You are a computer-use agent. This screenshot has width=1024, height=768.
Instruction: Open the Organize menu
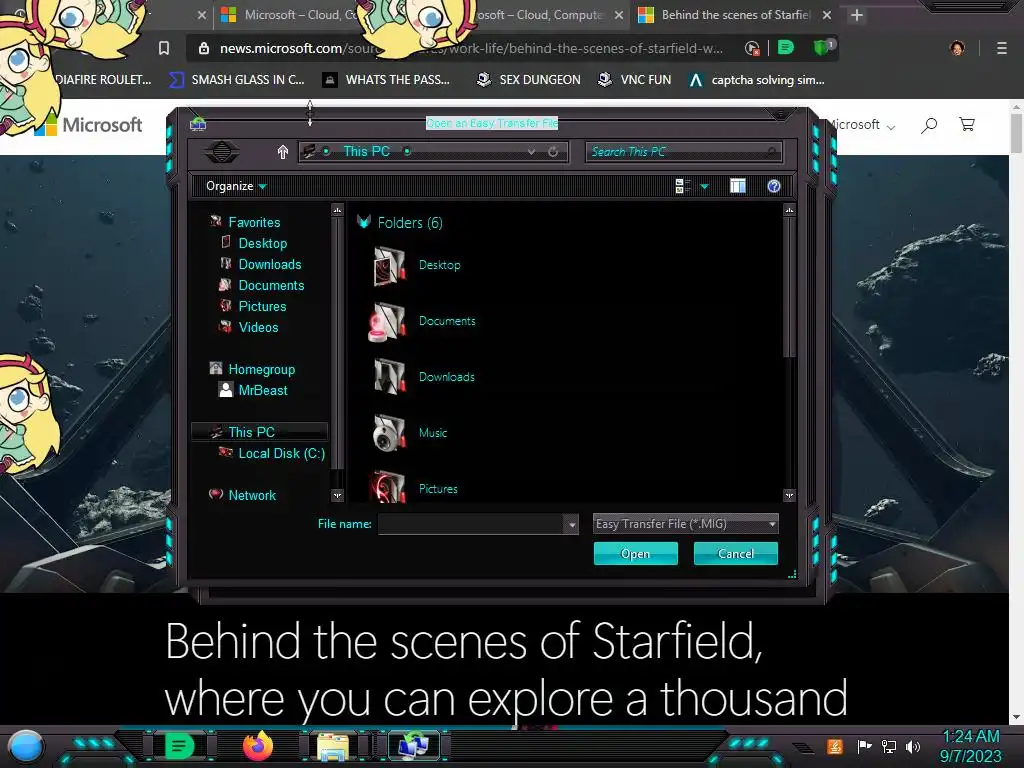(x=236, y=186)
